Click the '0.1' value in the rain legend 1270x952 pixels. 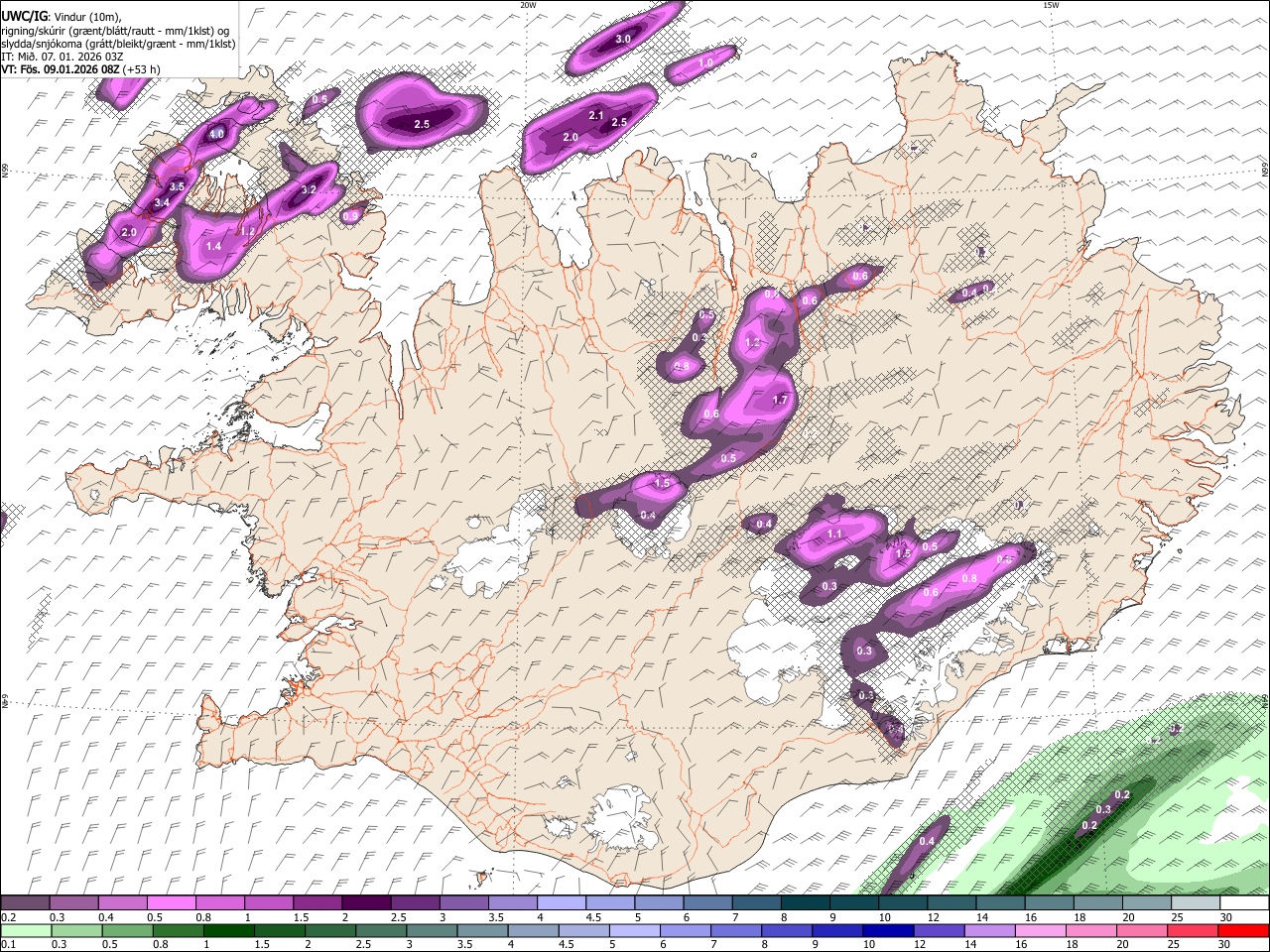click(8, 945)
